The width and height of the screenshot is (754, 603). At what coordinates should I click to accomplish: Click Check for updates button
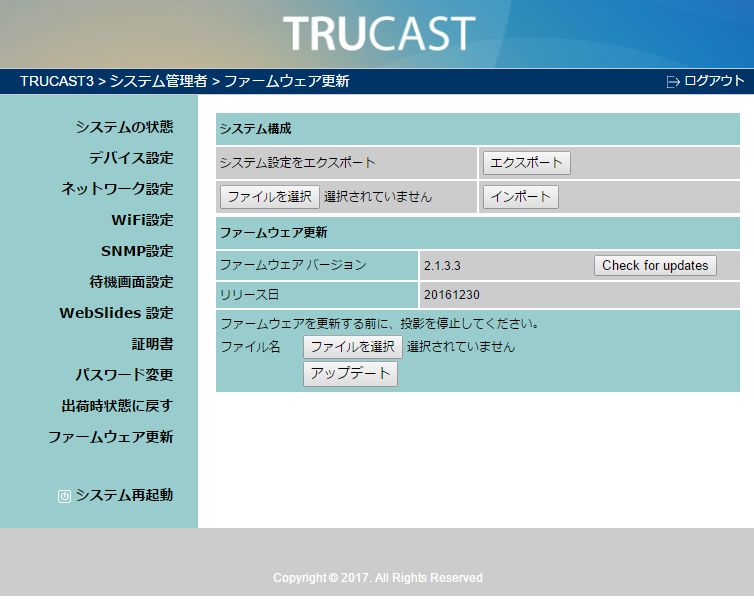pos(655,265)
